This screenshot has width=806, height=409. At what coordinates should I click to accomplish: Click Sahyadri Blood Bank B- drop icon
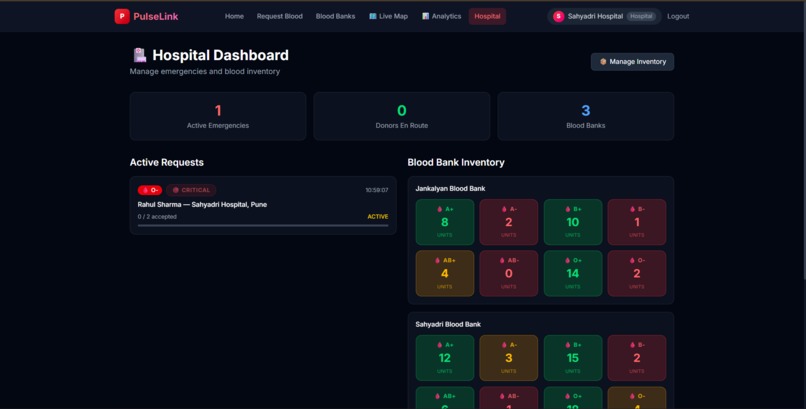coord(632,345)
